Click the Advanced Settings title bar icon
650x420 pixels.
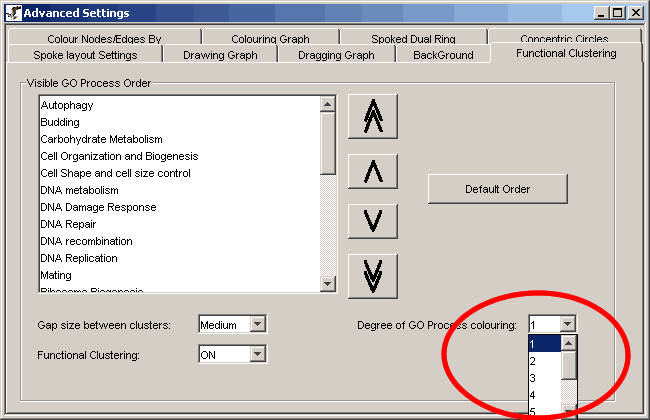pyautogui.click(x=12, y=12)
